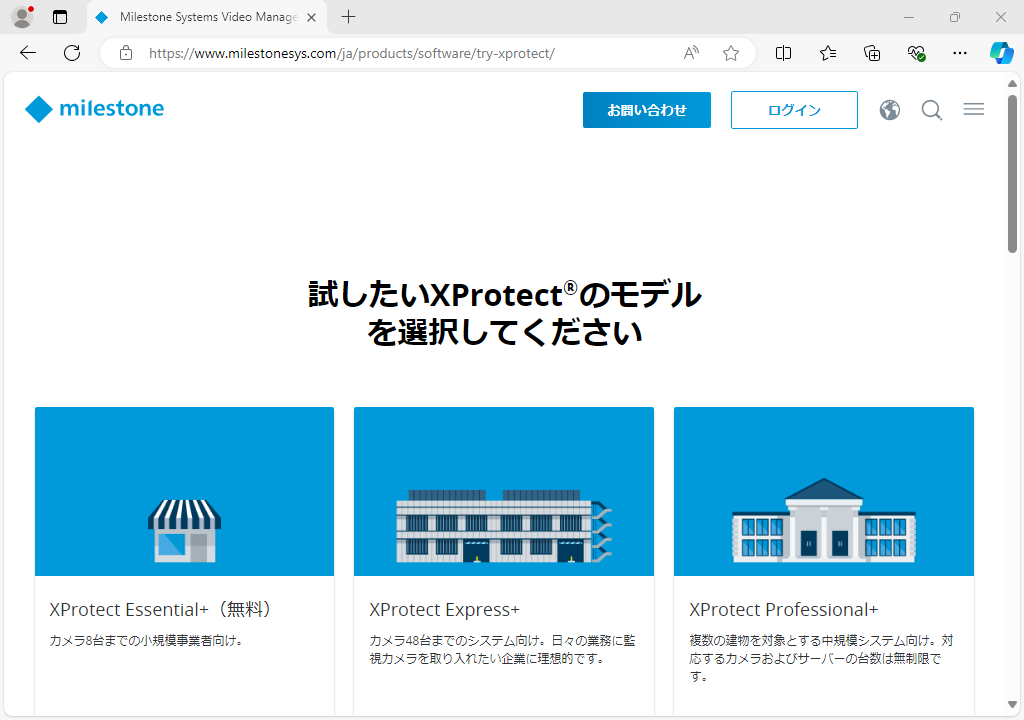This screenshot has height=720, width=1024.
Task: Open Copilot sidebar icon
Action: pyautogui.click(x=1001, y=53)
